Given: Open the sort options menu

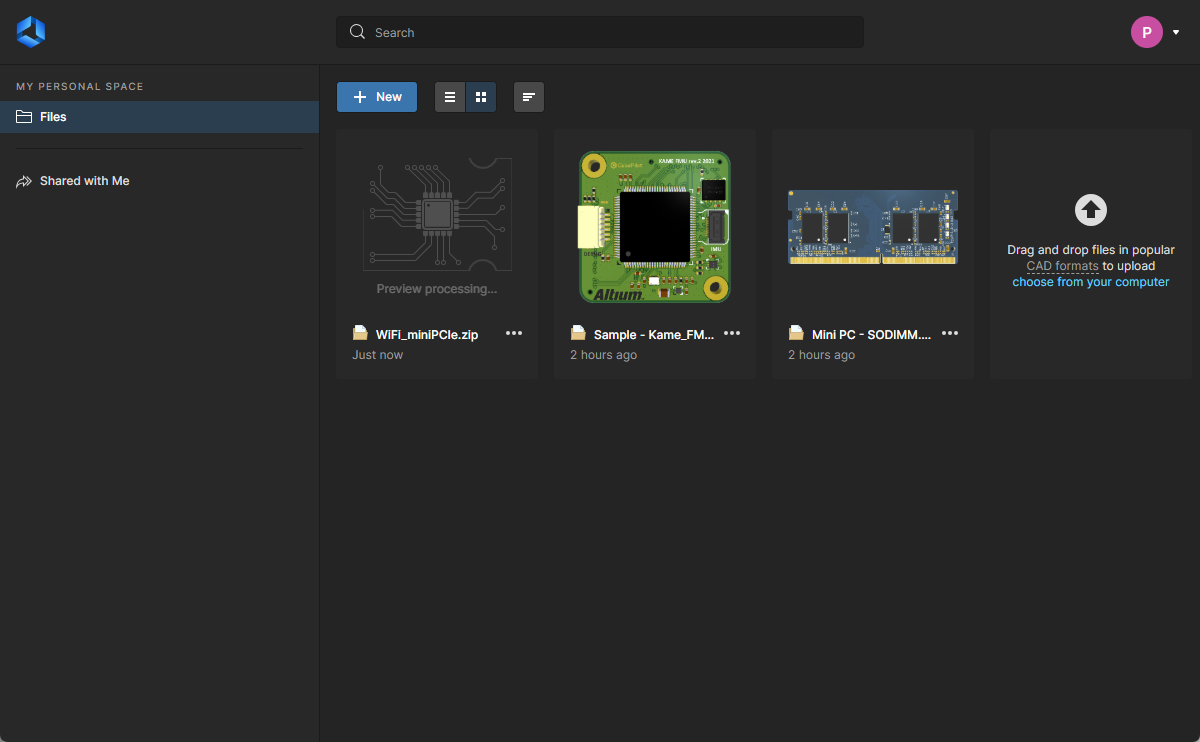Looking at the screenshot, I should click(529, 97).
